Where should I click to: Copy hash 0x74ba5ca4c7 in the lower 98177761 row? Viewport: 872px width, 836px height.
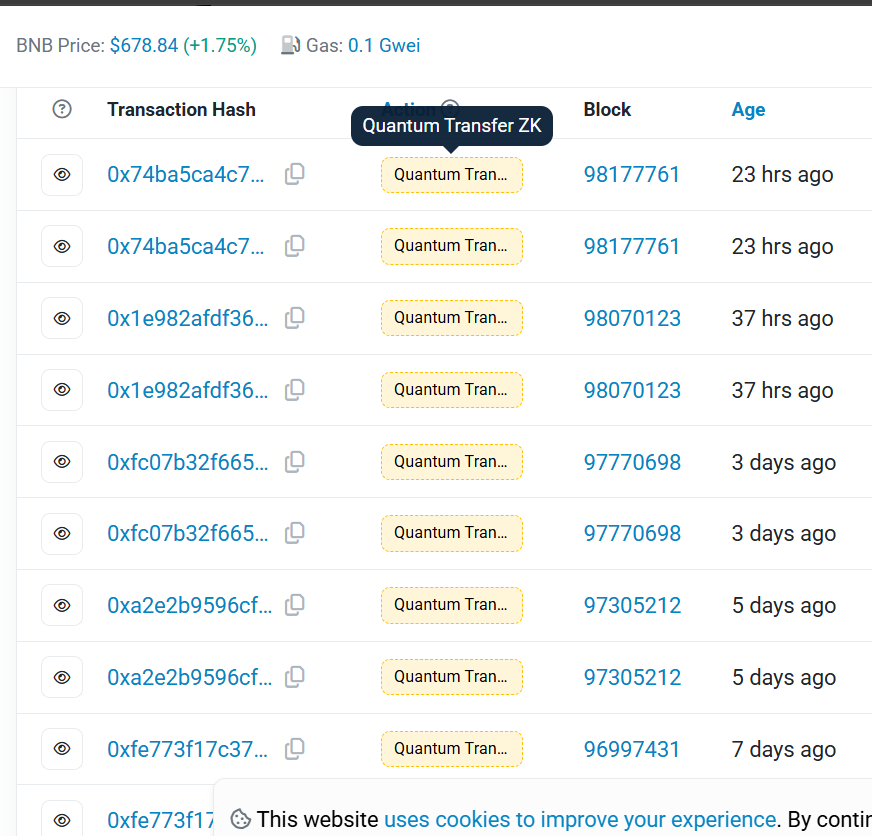click(295, 246)
